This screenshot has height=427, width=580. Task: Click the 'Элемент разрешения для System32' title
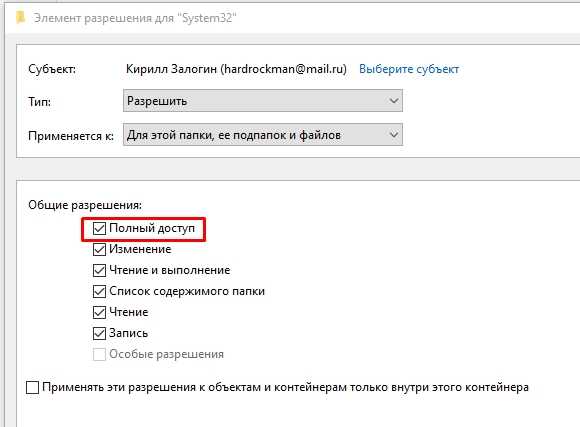(135, 18)
